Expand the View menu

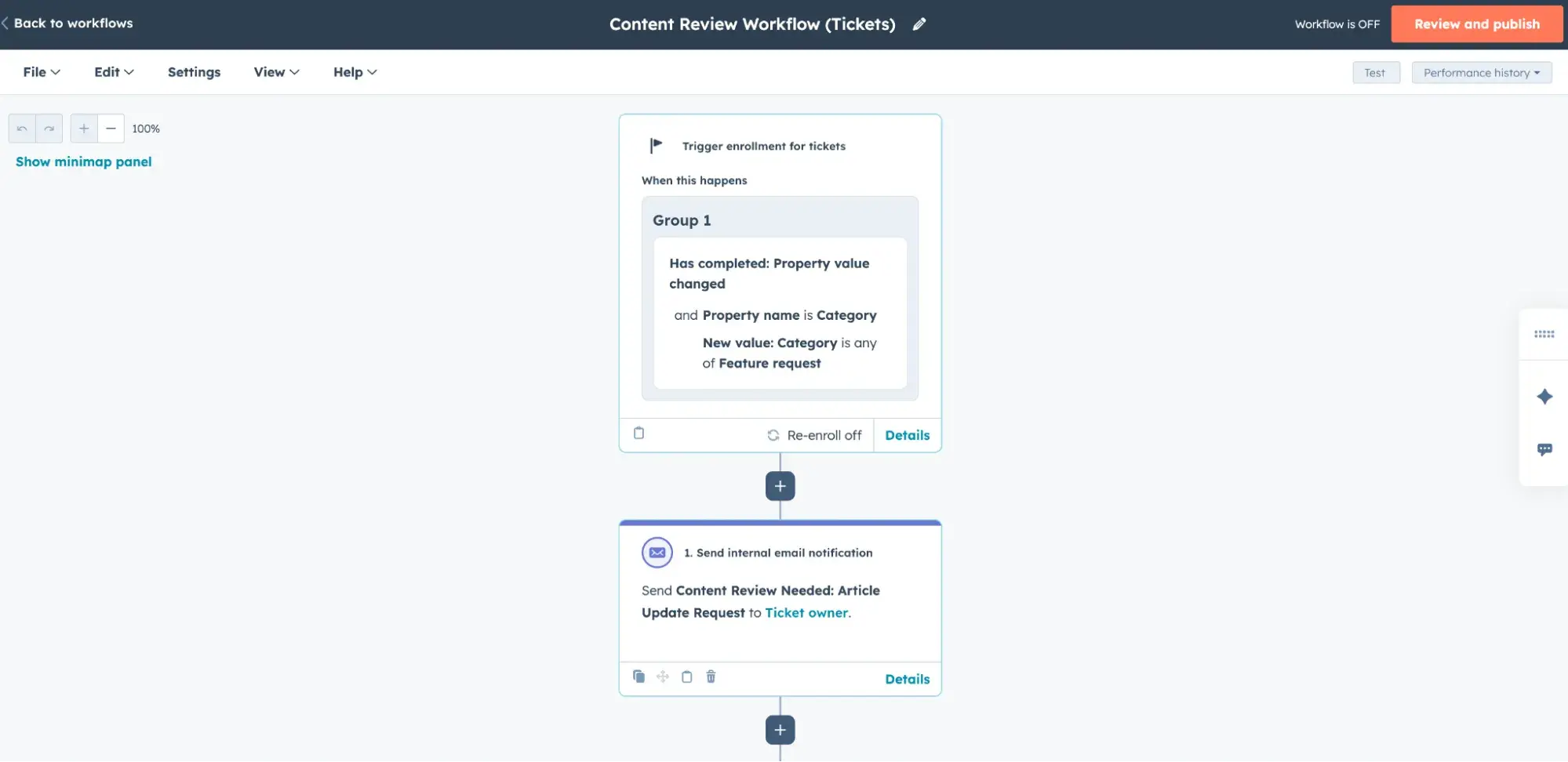[275, 72]
